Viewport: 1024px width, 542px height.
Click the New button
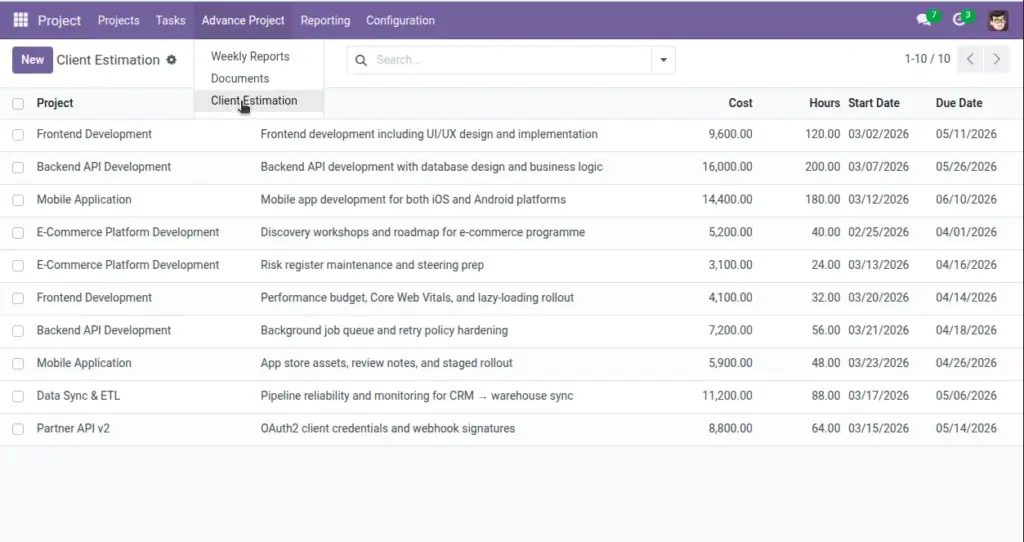(x=32, y=59)
